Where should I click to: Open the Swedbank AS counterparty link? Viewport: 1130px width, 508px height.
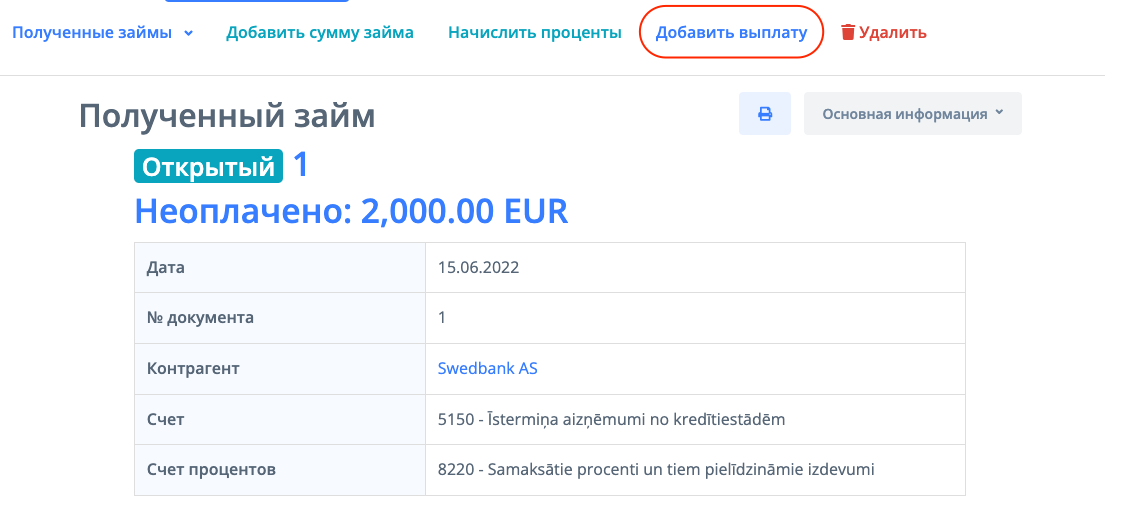coord(488,368)
